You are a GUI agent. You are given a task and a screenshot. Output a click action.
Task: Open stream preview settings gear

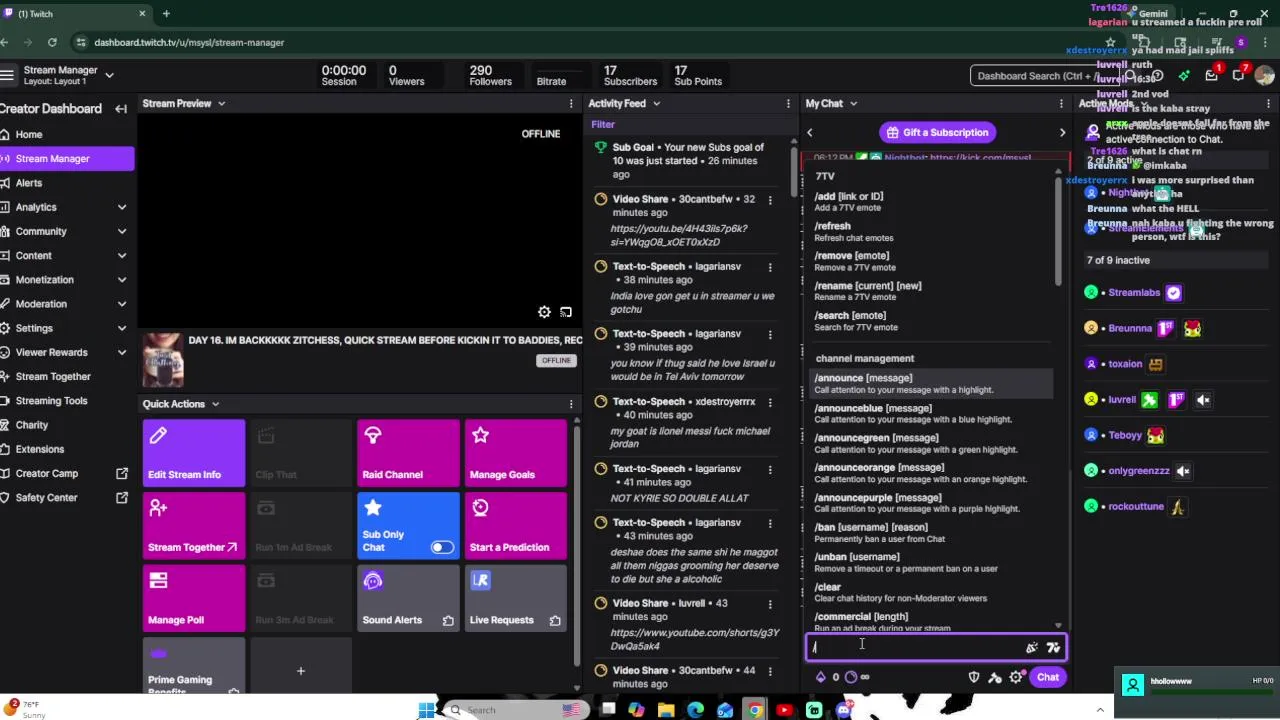tap(544, 312)
